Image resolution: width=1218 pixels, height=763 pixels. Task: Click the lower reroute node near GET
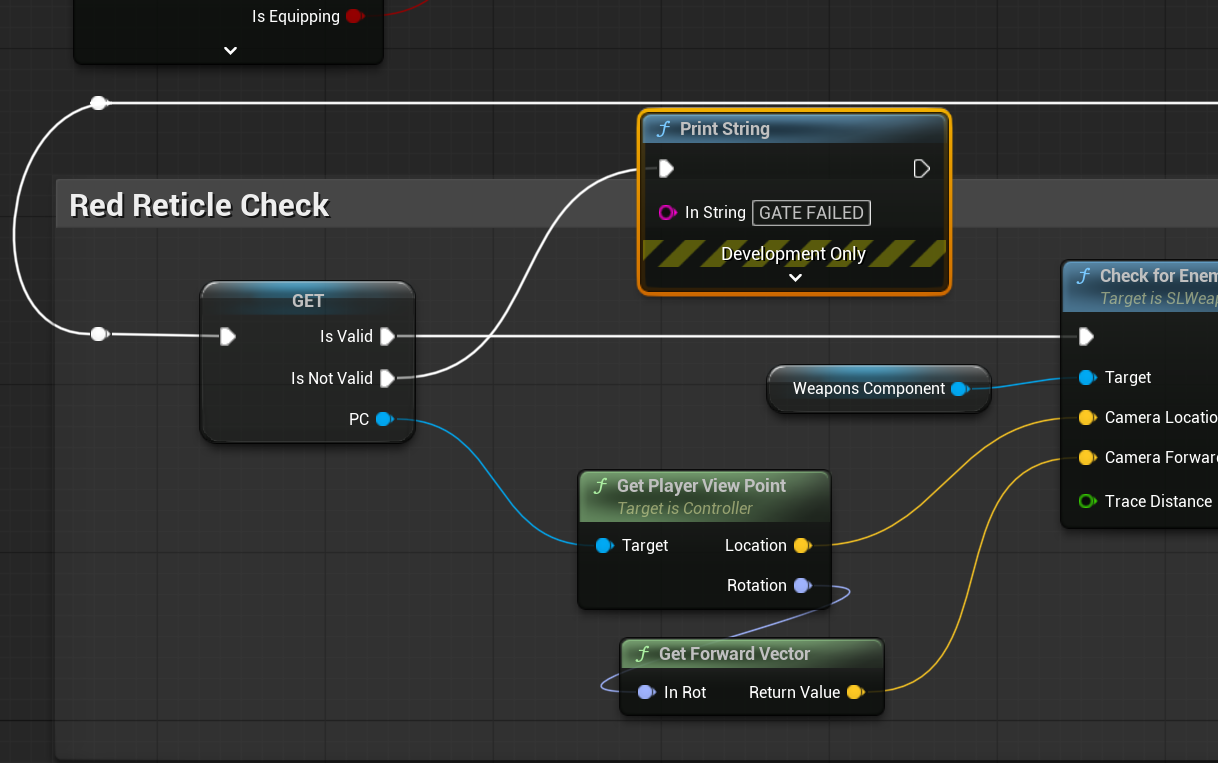pos(98,334)
